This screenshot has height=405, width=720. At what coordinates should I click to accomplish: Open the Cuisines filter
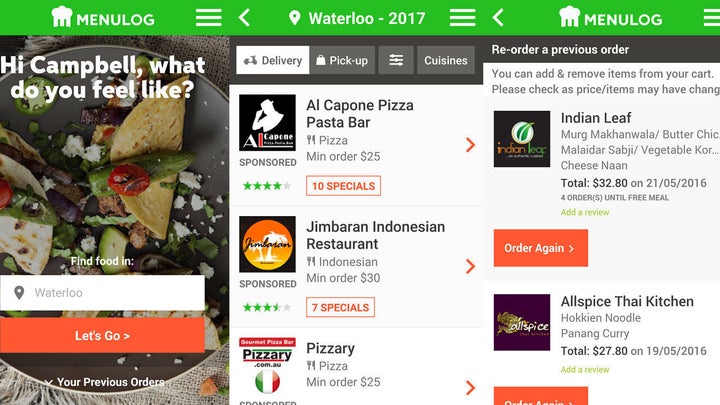coord(445,60)
